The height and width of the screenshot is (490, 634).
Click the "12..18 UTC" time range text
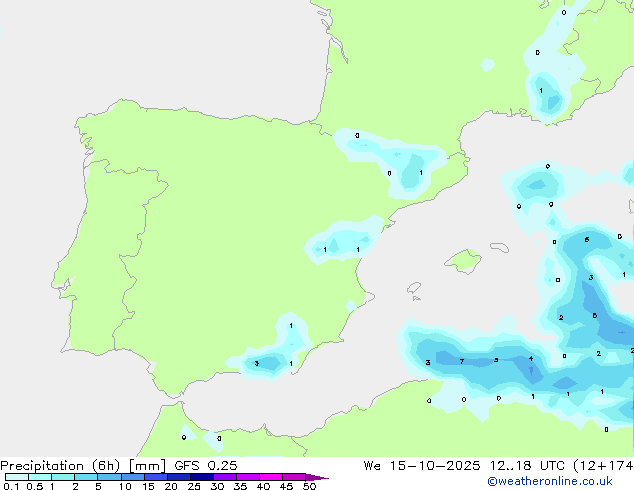coord(527,466)
